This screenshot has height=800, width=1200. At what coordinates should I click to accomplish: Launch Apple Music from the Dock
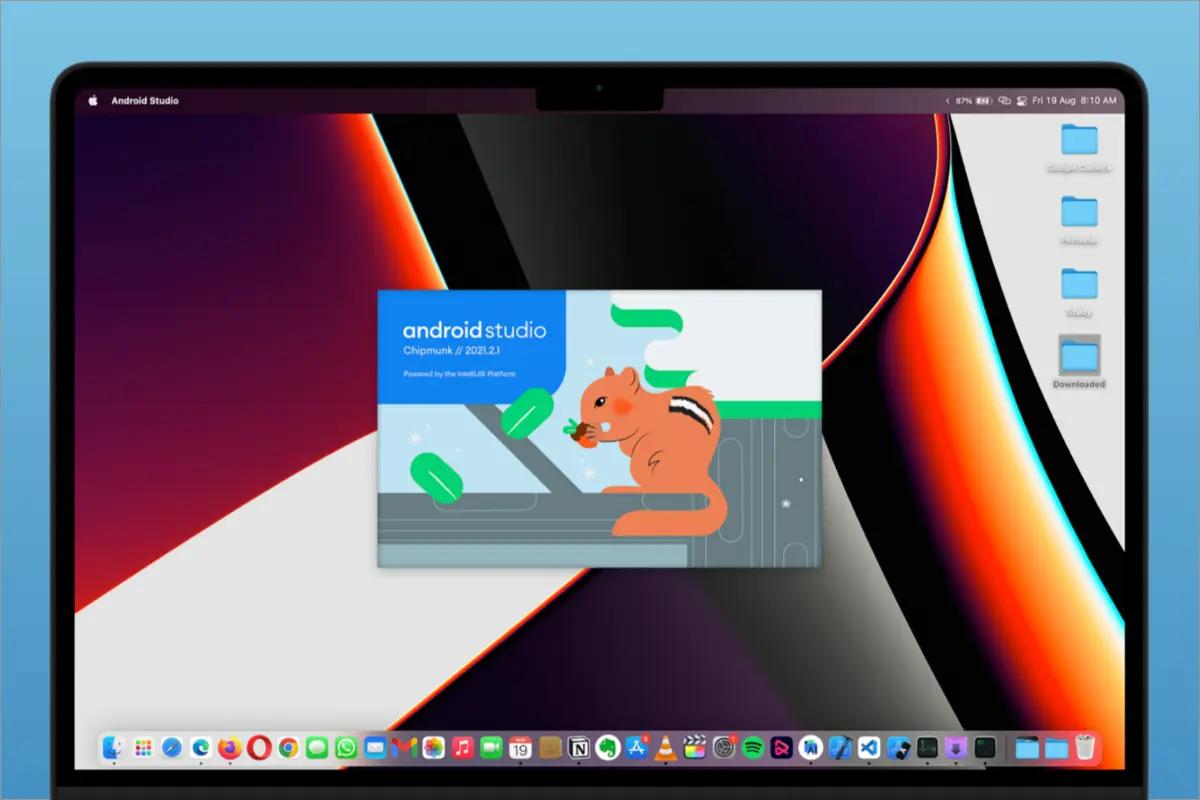pos(462,747)
